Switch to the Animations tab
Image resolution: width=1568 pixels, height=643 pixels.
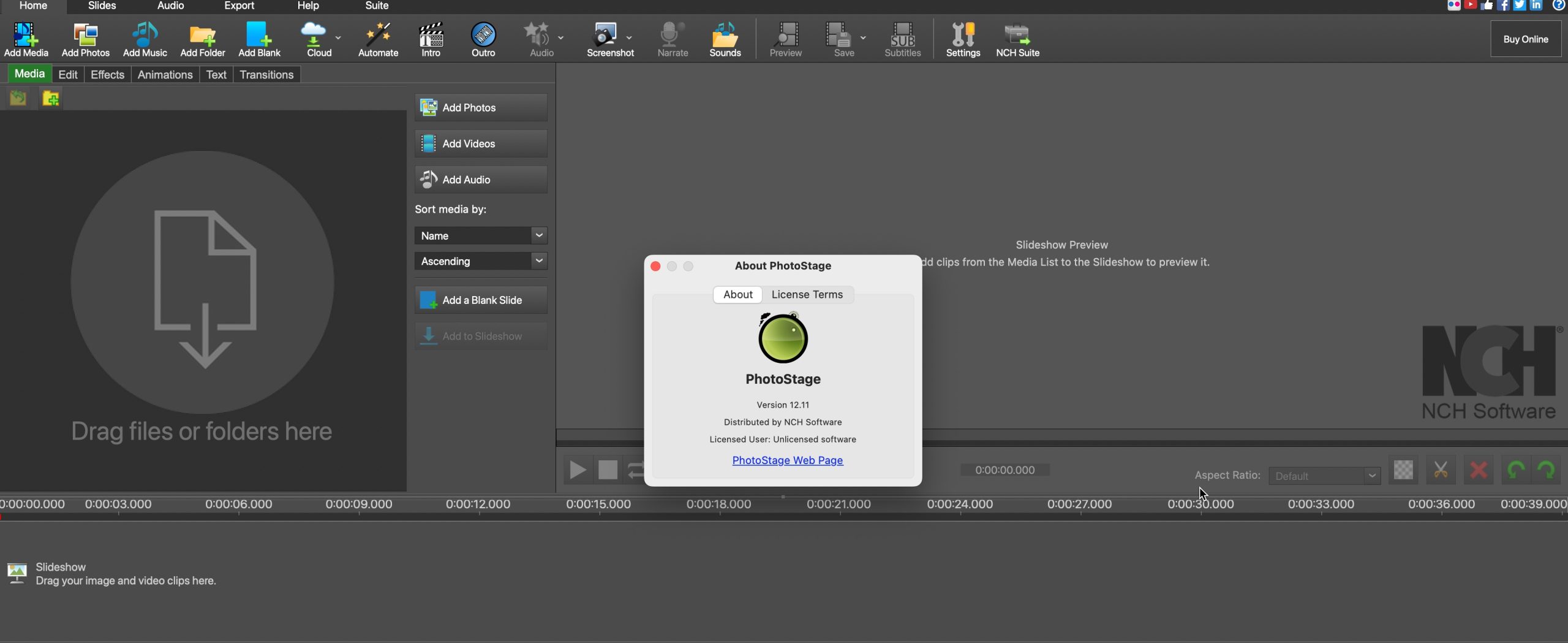pyautogui.click(x=165, y=75)
